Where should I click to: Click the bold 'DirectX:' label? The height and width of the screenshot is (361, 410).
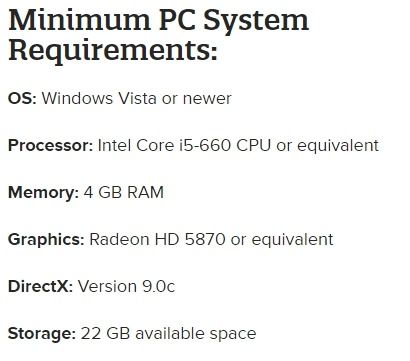[x=40, y=287]
